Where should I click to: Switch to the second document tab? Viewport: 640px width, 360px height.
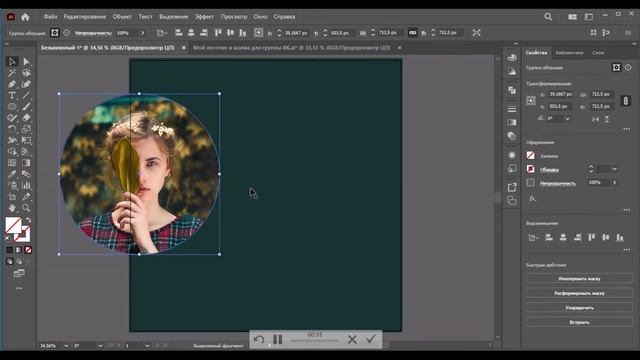coord(291,48)
